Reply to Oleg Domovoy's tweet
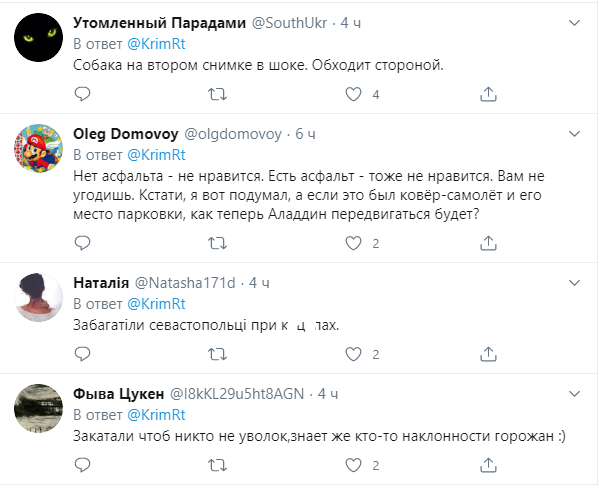The height and width of the screenshot is (486, 599). pos(82,243)
